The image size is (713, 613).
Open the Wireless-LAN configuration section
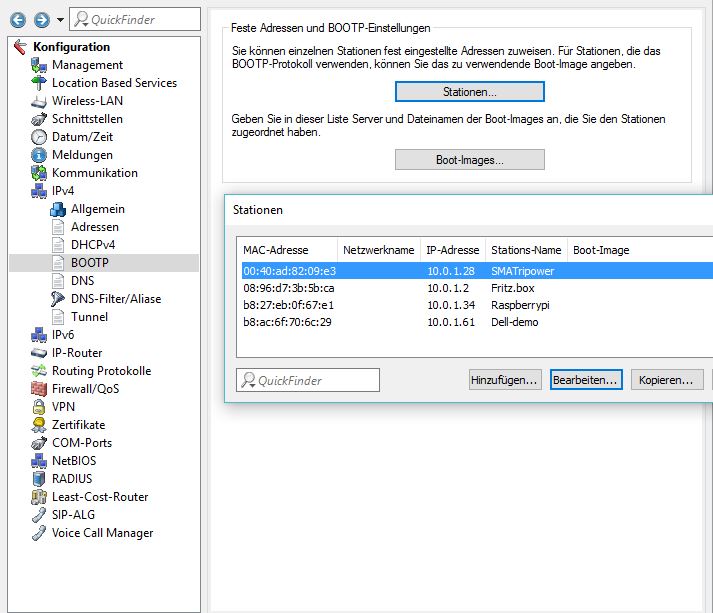[x=87, y=101]
